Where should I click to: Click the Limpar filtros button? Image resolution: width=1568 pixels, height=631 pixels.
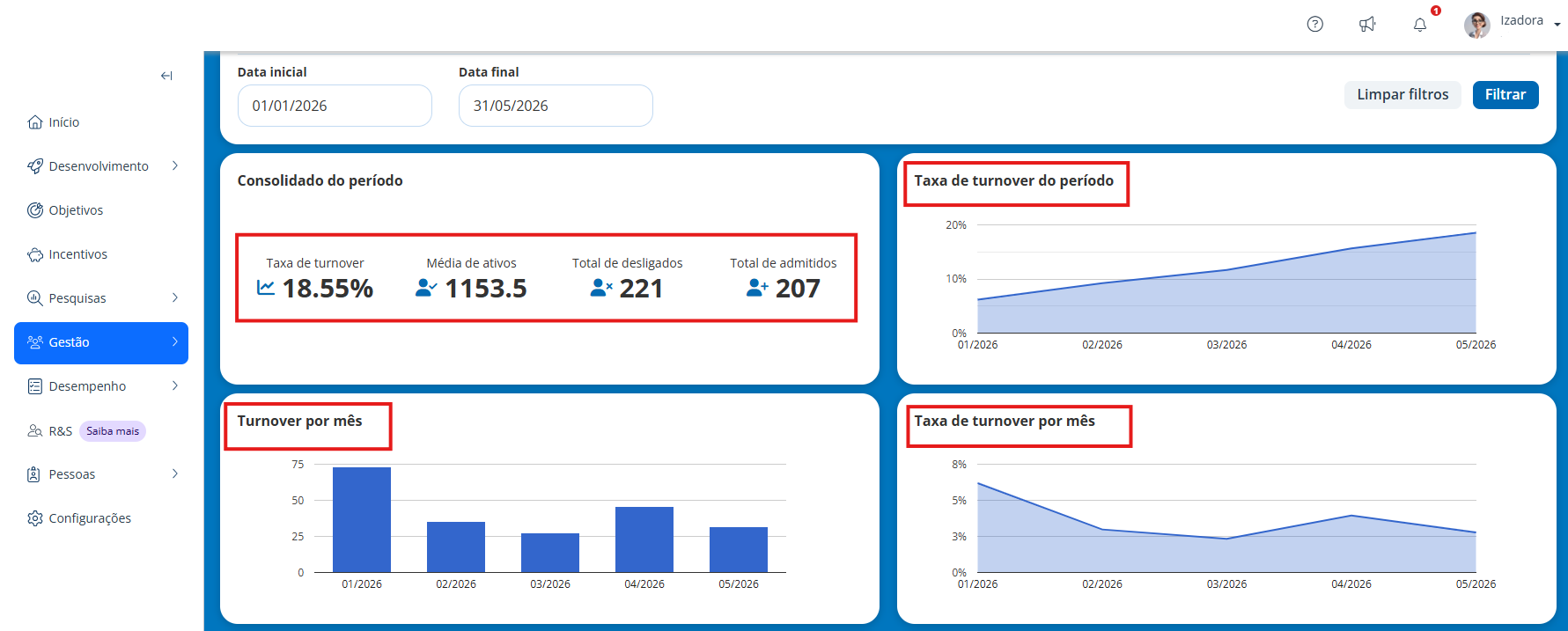click(x=1402, y=94)
